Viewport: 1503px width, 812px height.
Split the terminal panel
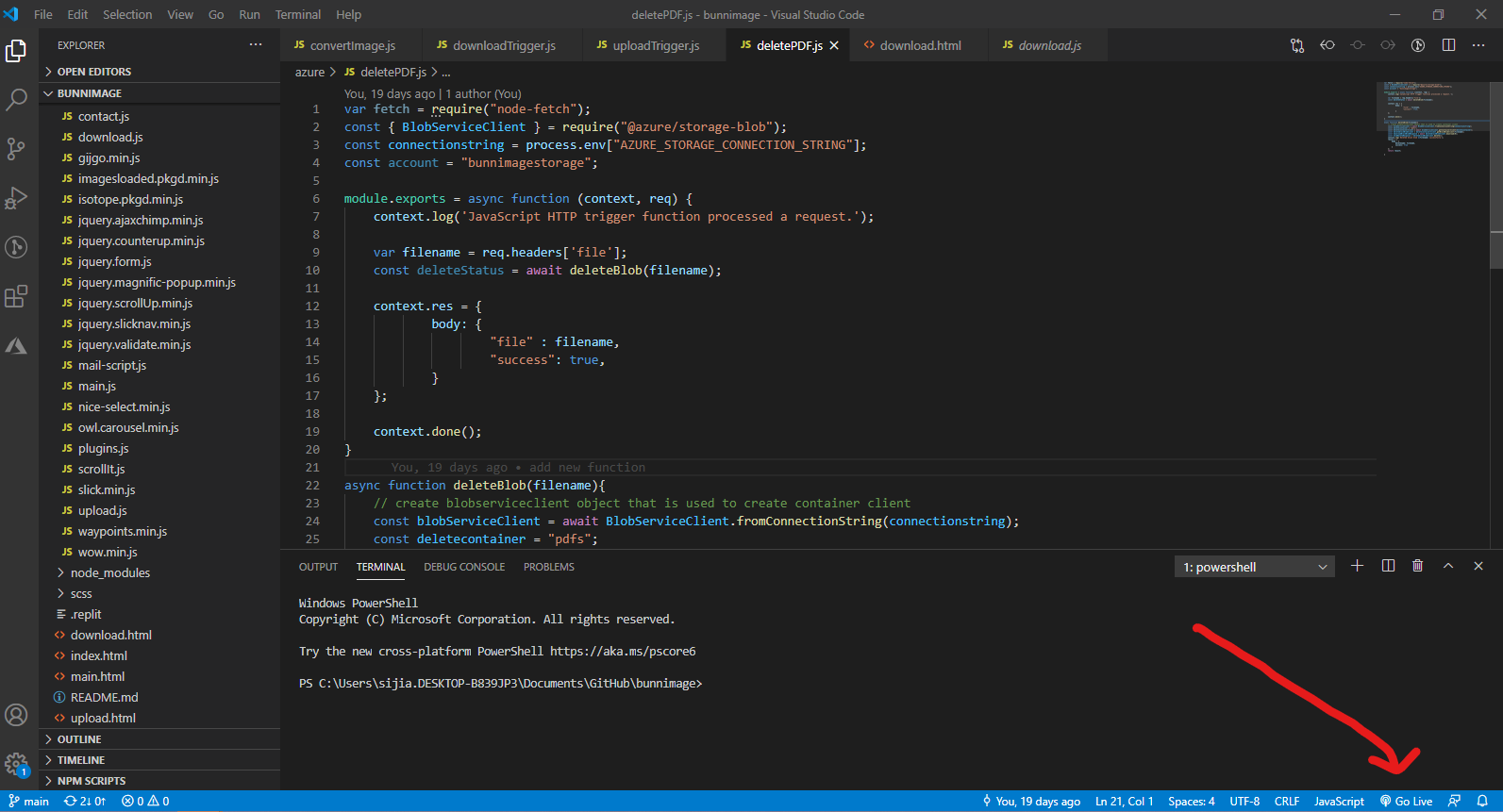pos(1388,566)
